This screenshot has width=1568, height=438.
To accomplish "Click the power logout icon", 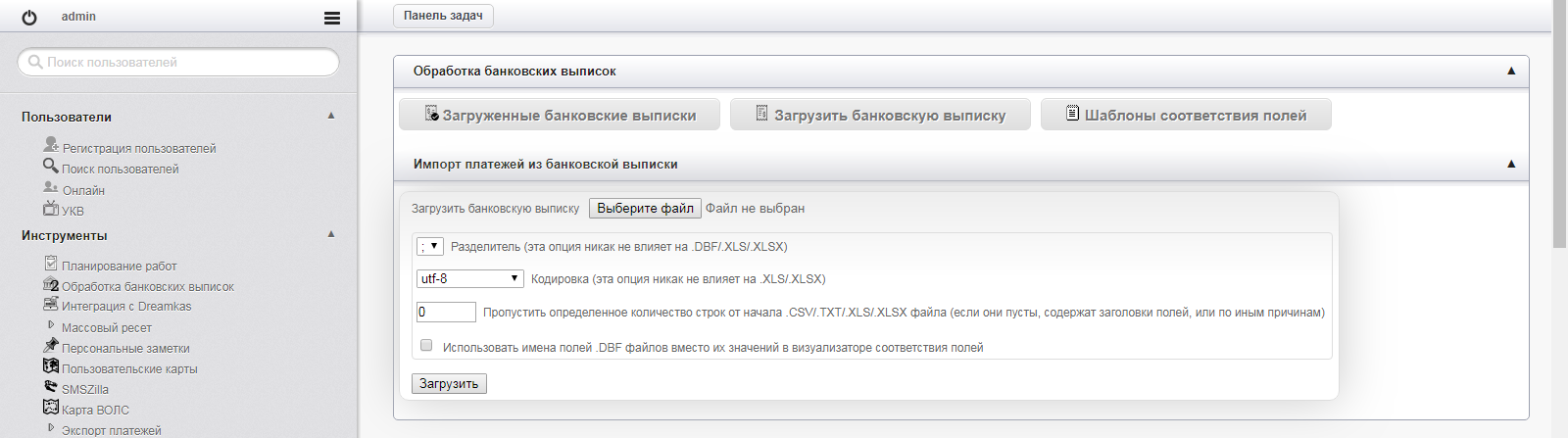I will coord(29,18).
